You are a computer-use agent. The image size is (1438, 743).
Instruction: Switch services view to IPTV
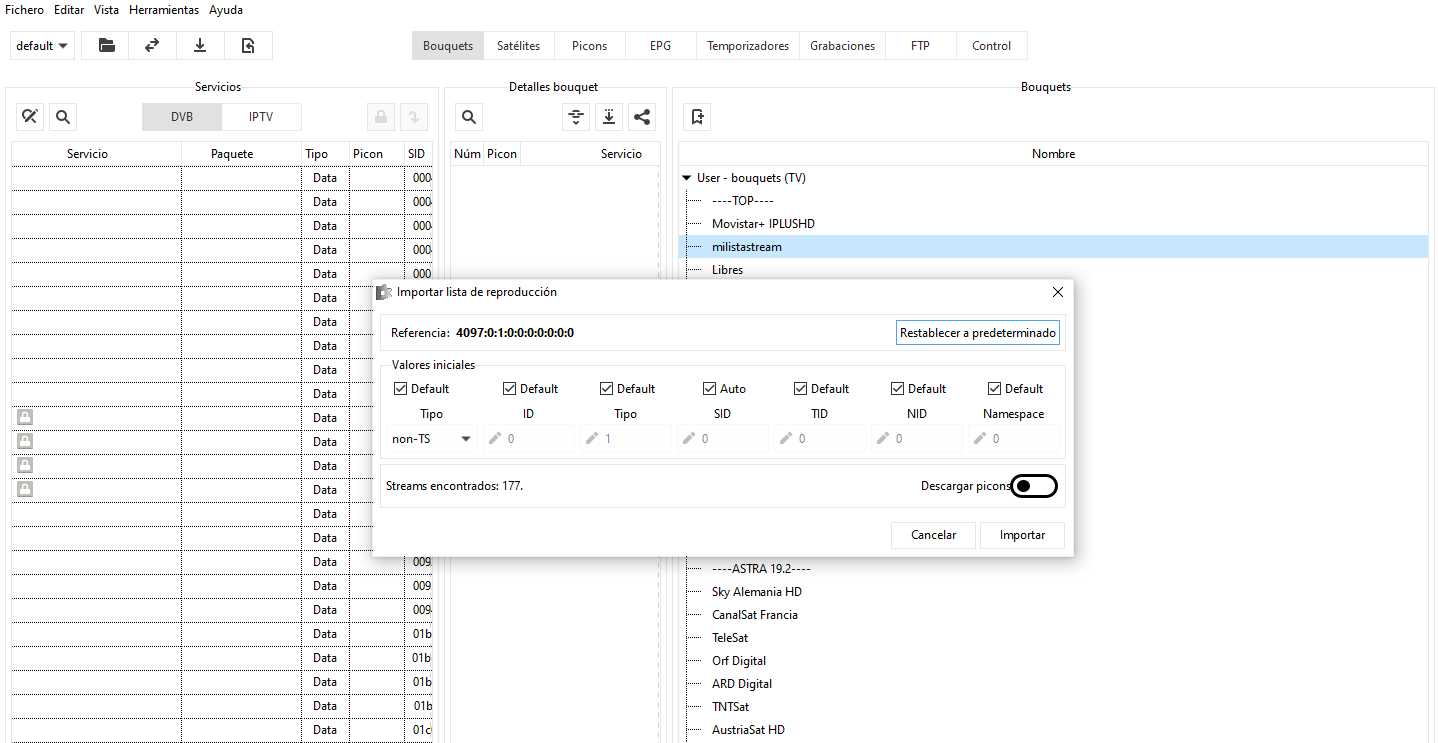pyautogui.click(x=261, y=117)
